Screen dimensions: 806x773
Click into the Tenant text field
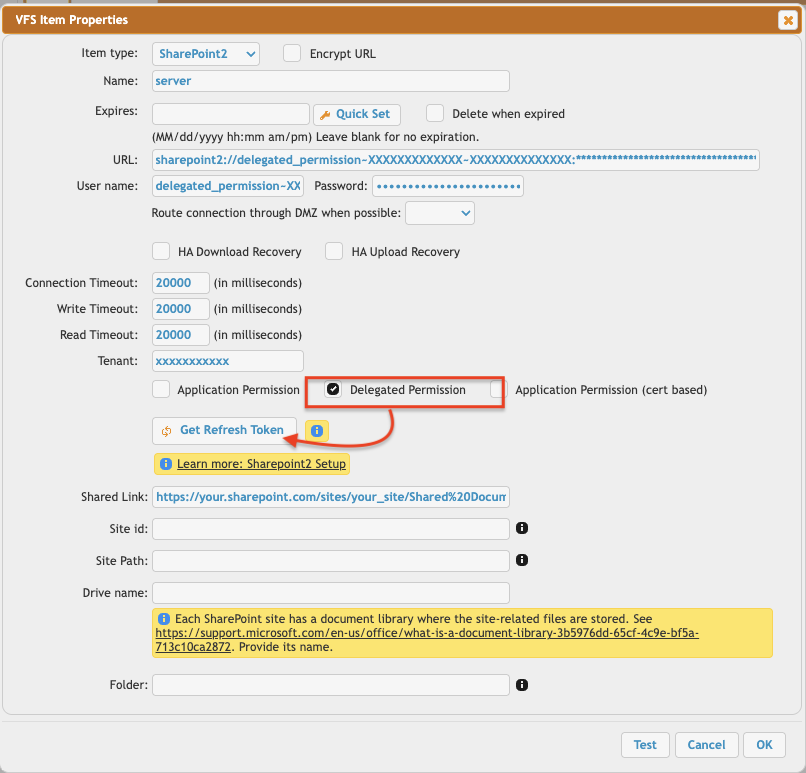point(228,361)
